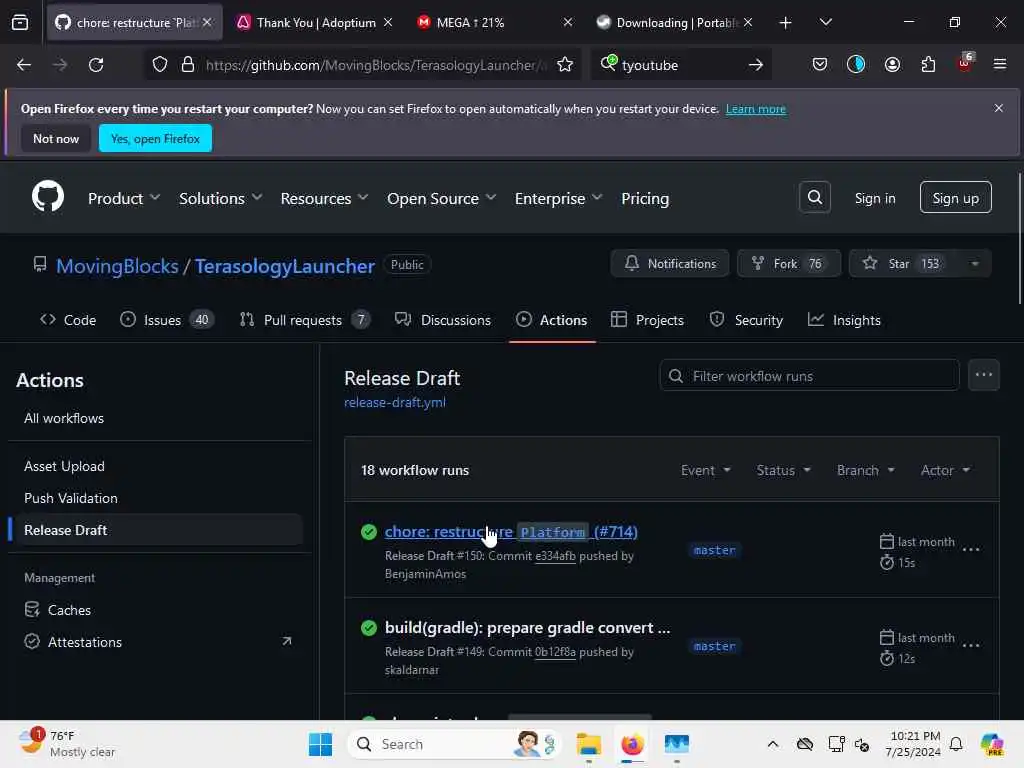Open the Status filter dropdown
1024x768 pixels.
click(784, 470)
